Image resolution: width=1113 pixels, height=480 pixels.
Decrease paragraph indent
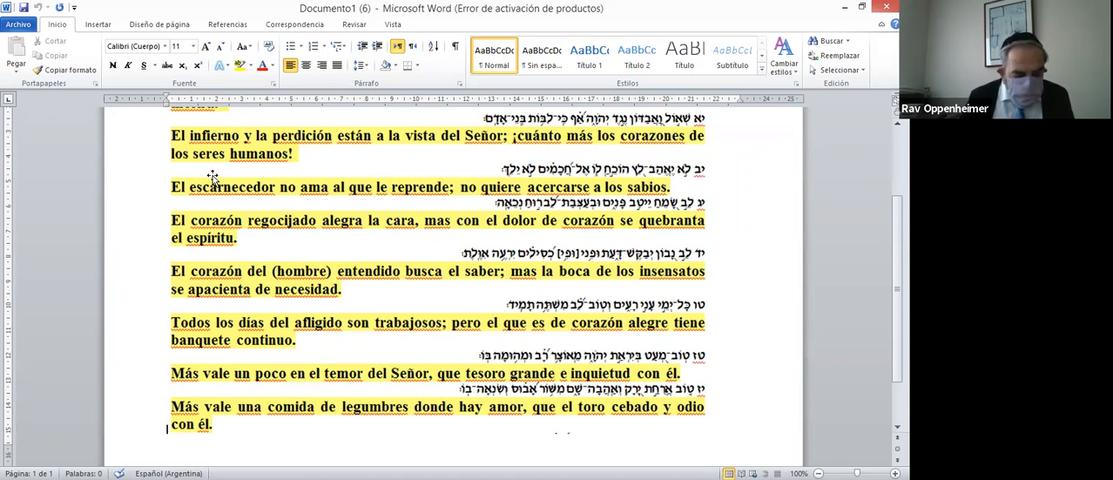(x=363, y=46)
